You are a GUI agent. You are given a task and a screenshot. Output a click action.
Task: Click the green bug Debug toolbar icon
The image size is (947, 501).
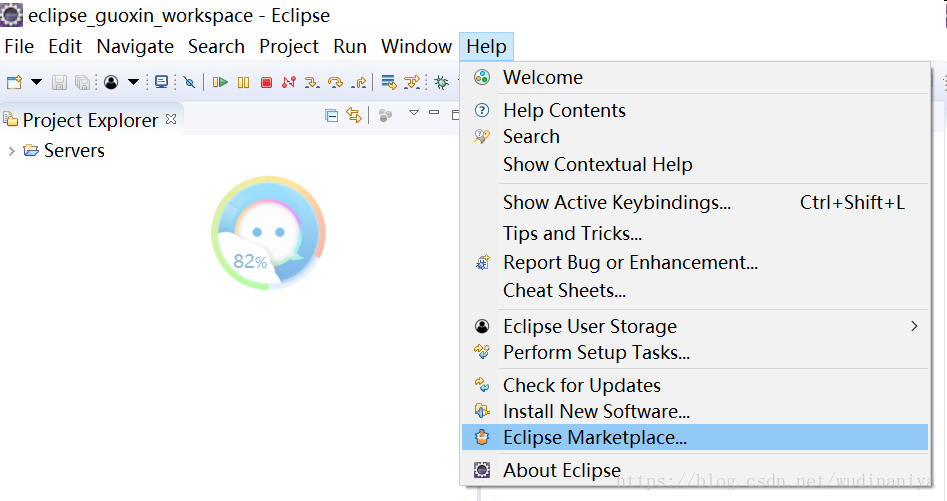click(x=441, y=82)
